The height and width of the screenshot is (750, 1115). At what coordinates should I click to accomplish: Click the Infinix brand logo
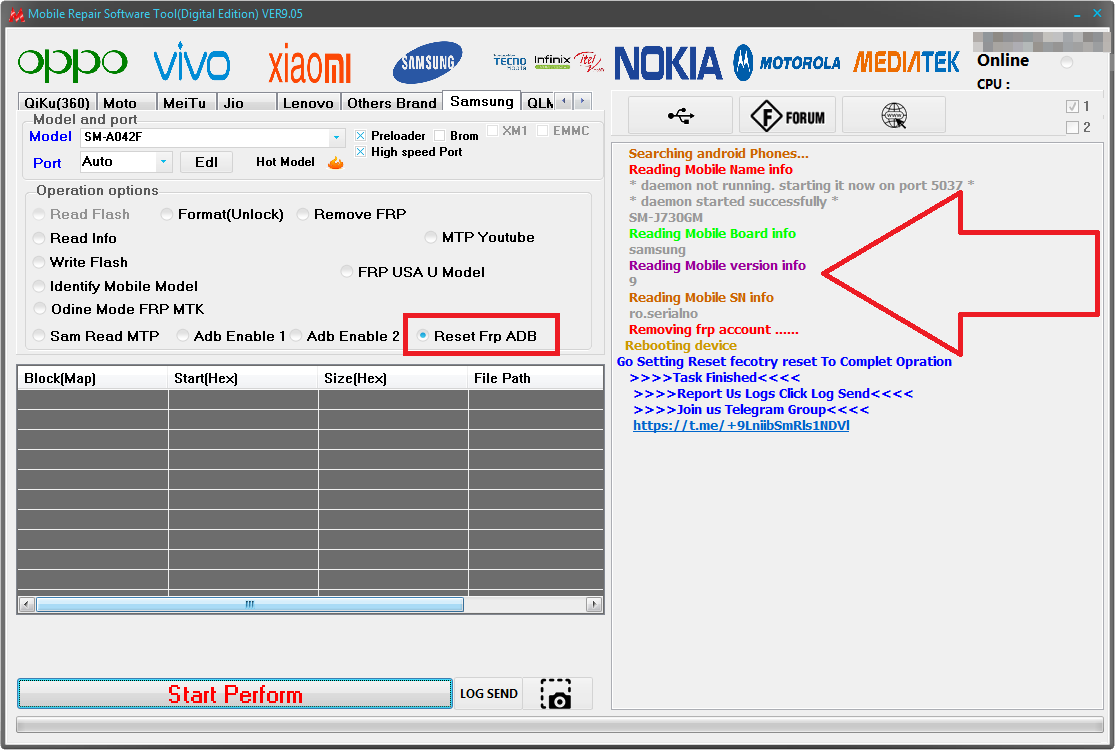[553, 61]
